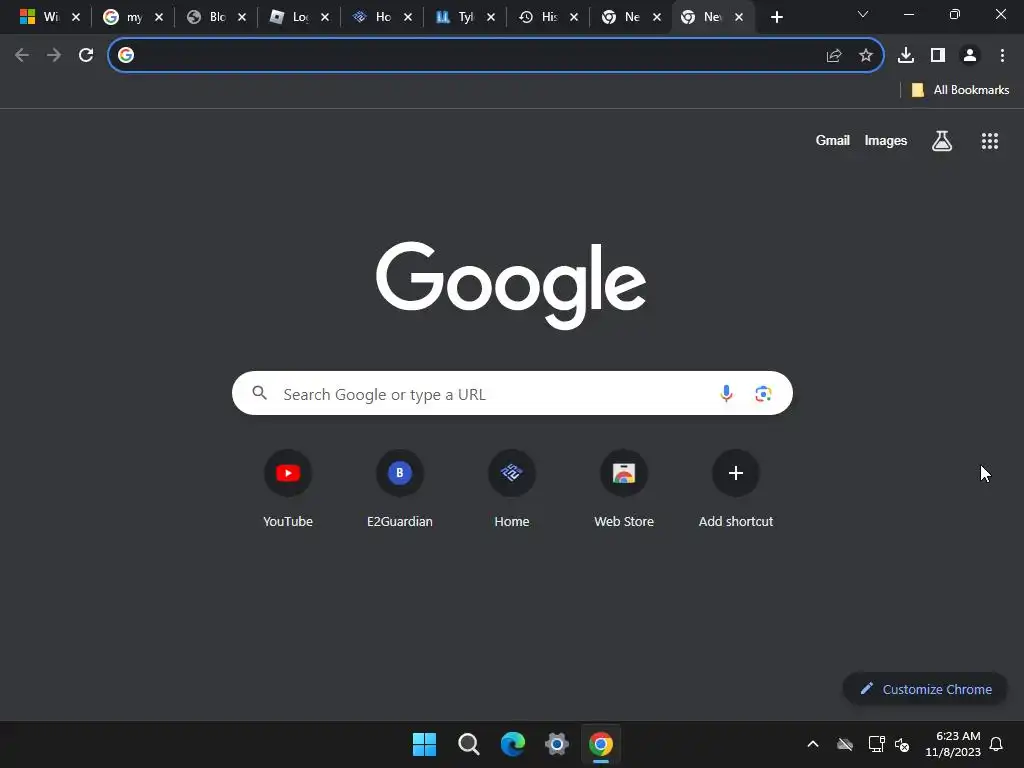
Task: Go forward to next page
Action: tap(54, 56)
